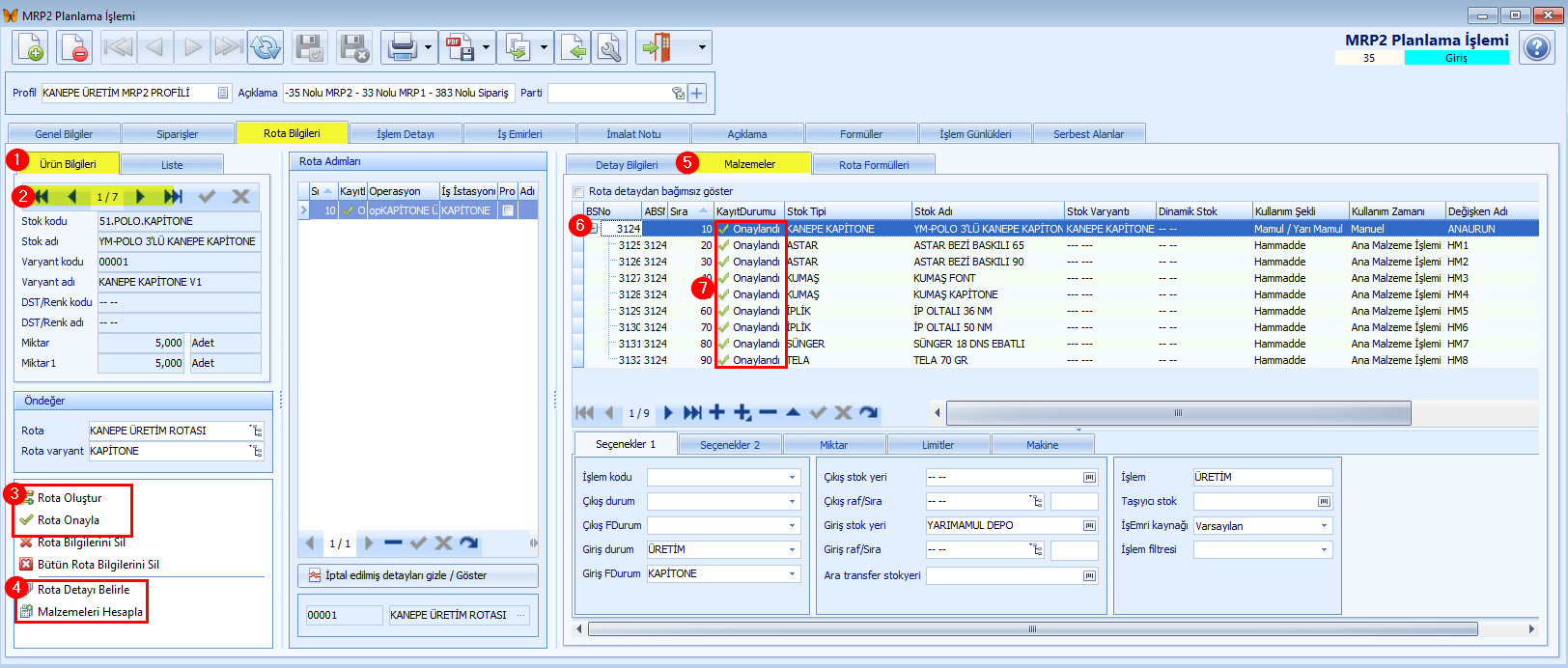Click Bütün Rota Bilgilerini Sil

tap(98, 565)
